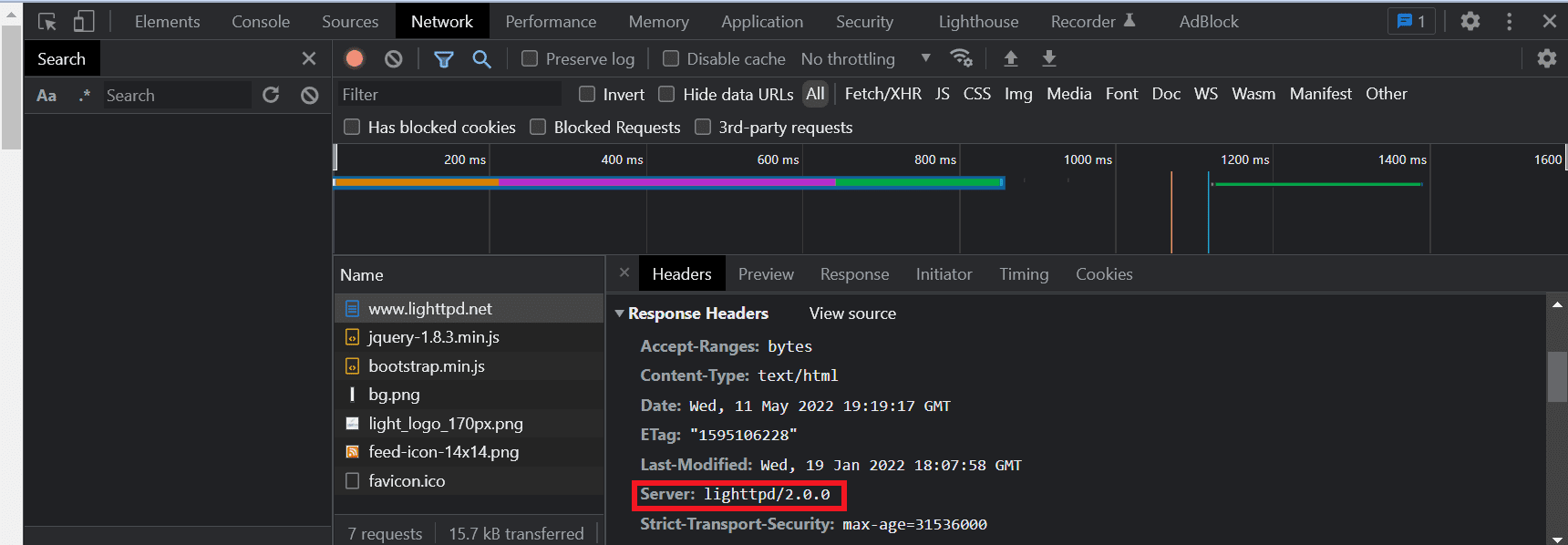Open the DevTools three-dot more options menu
Viewport: 1568px width, 545px height.
coord(1510,21)
